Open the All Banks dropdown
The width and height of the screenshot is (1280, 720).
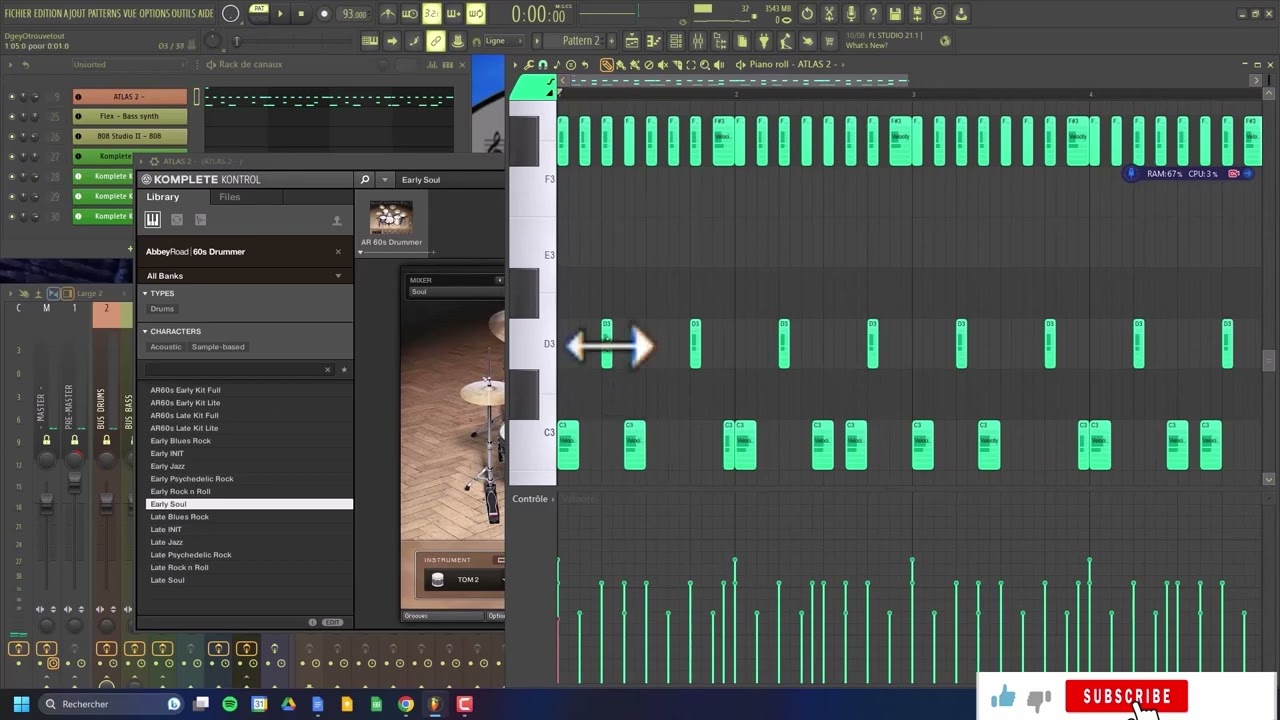click(x=245, y=276)
